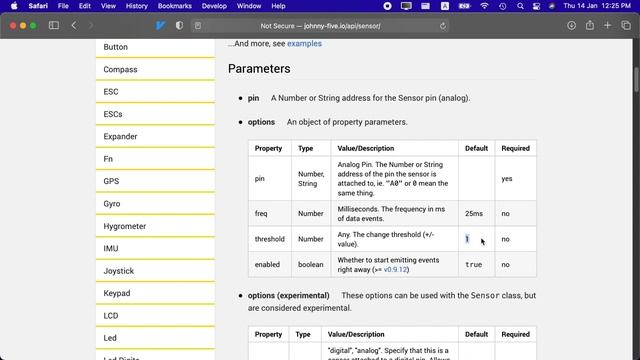
Task: Follow the examples link
Action: (304, 44)
